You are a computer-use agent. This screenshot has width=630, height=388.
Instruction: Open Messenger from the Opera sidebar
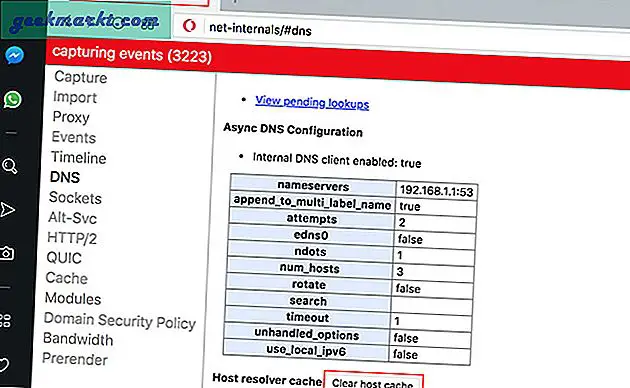(14, 55)
